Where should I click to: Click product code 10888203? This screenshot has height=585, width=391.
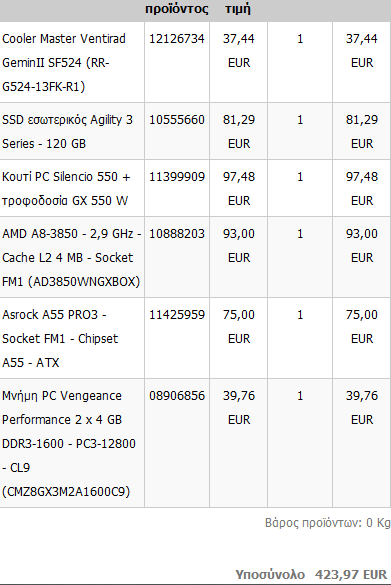177,234
